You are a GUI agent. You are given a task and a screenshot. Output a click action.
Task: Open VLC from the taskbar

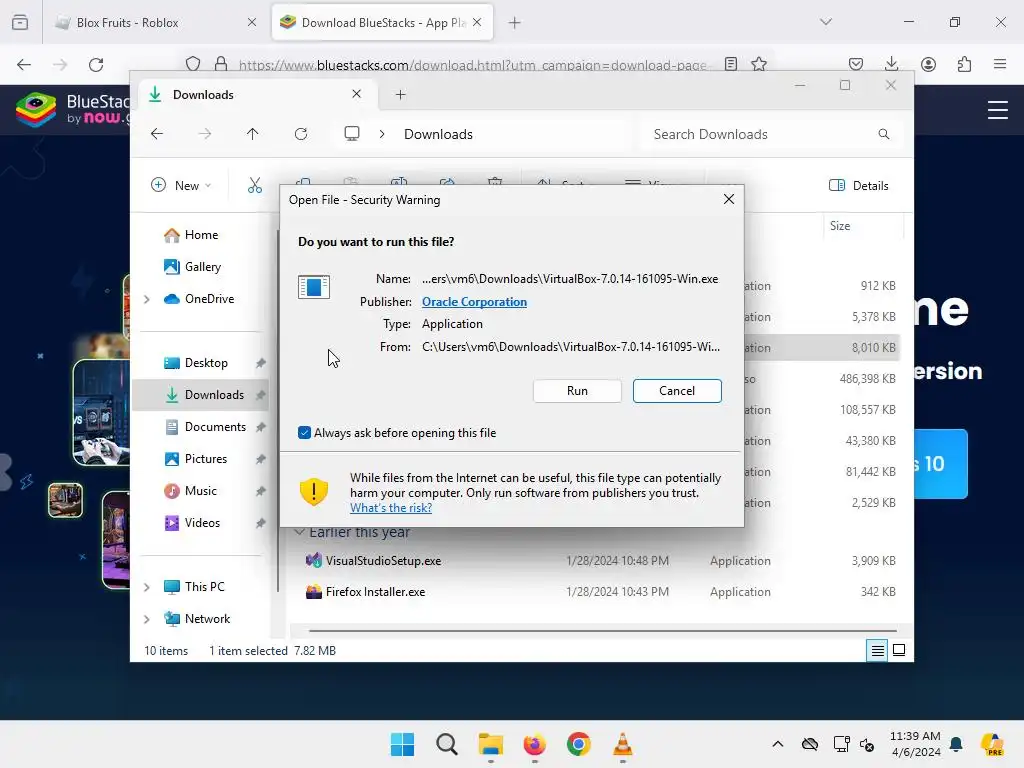[622, 744]
